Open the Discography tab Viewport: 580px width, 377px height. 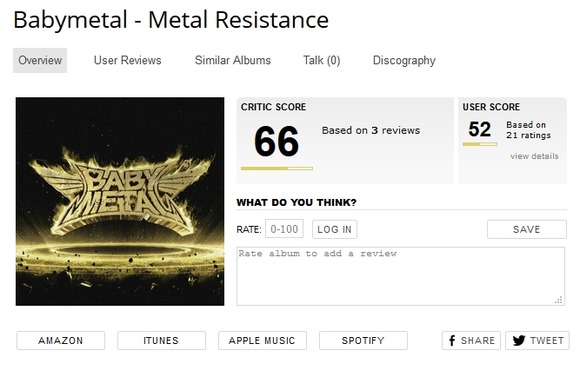tap(404, 60)
